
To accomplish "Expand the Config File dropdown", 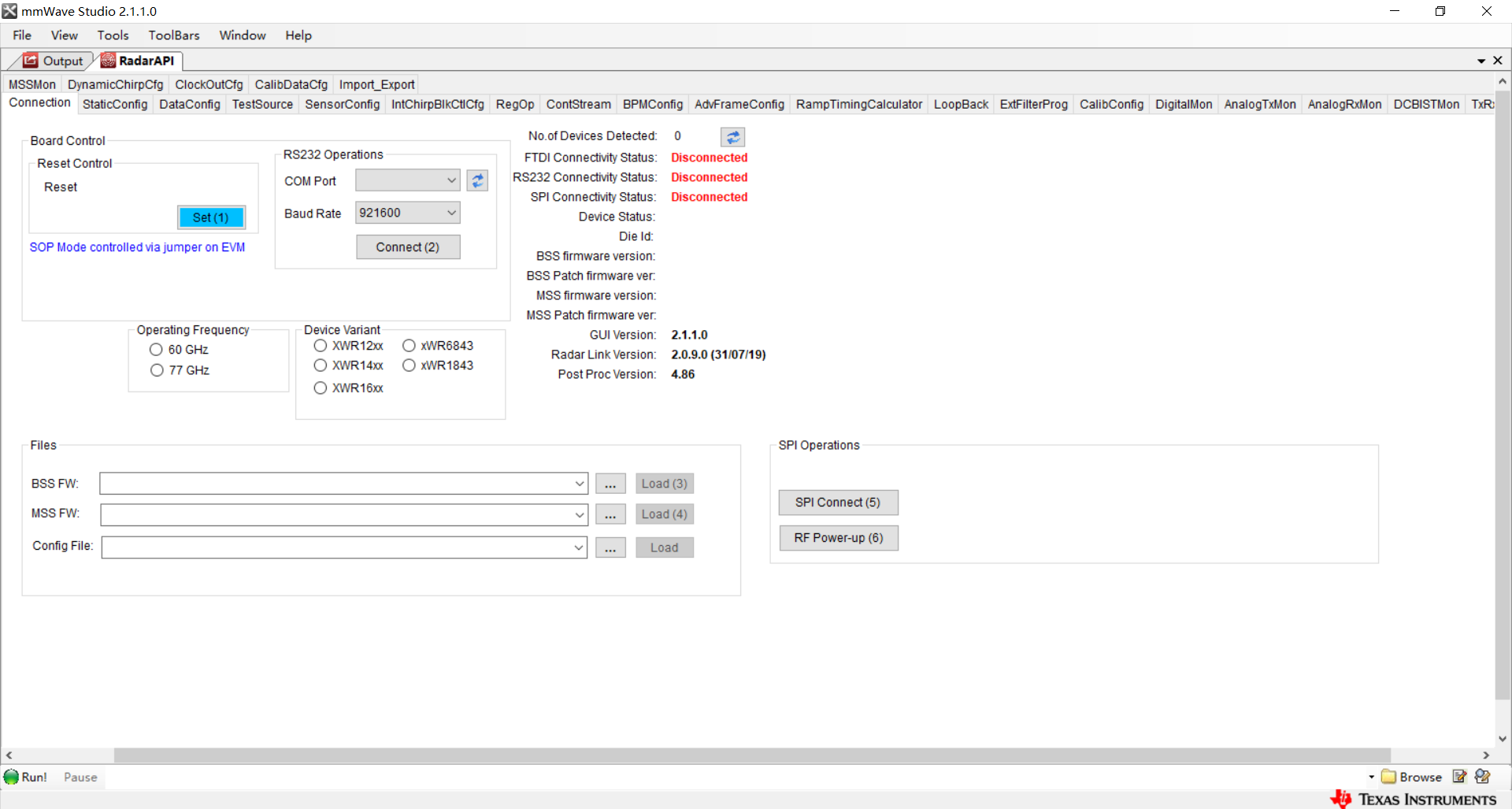I will [x=580, y=547].
